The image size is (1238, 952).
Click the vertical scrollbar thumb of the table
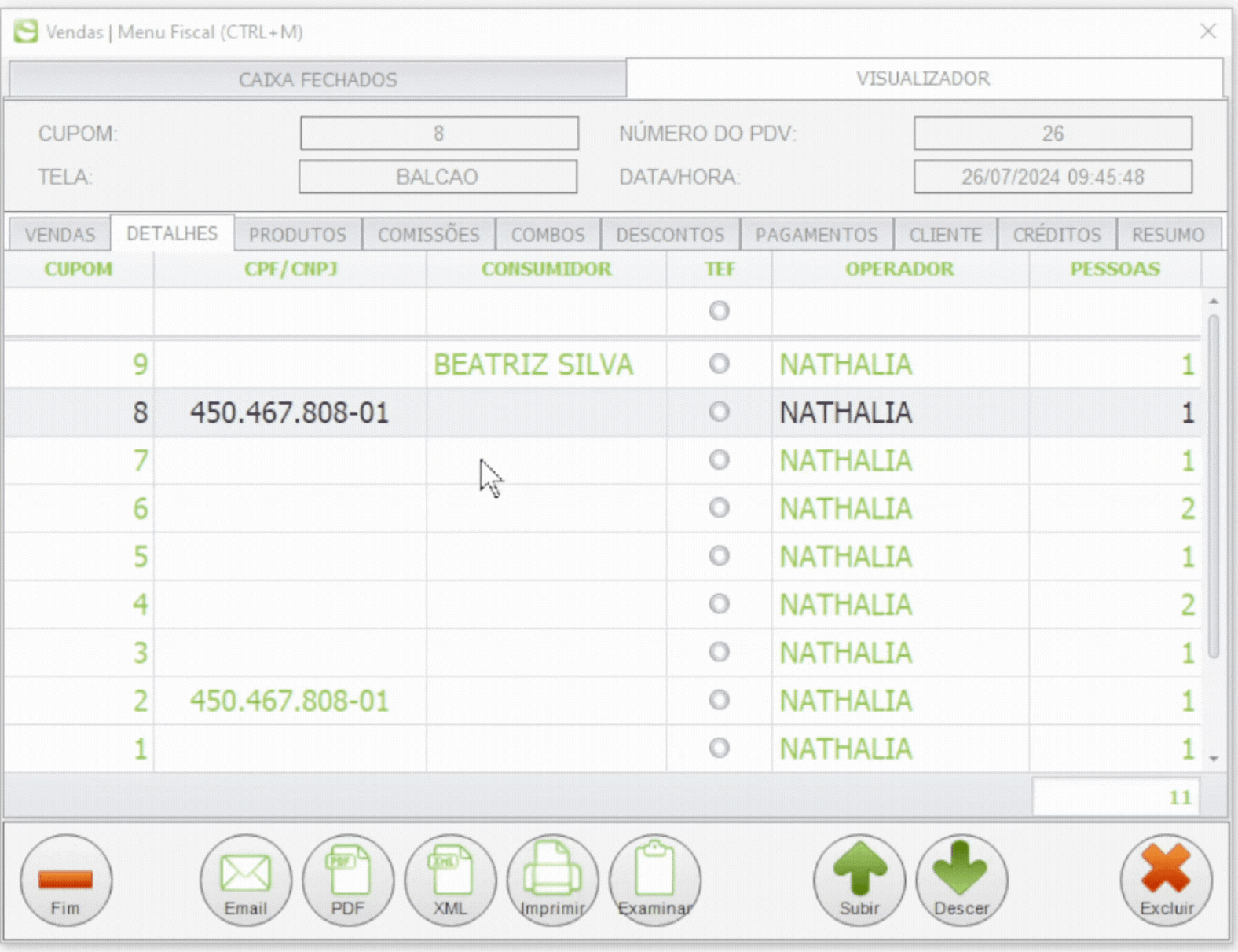coord(1214,485)
